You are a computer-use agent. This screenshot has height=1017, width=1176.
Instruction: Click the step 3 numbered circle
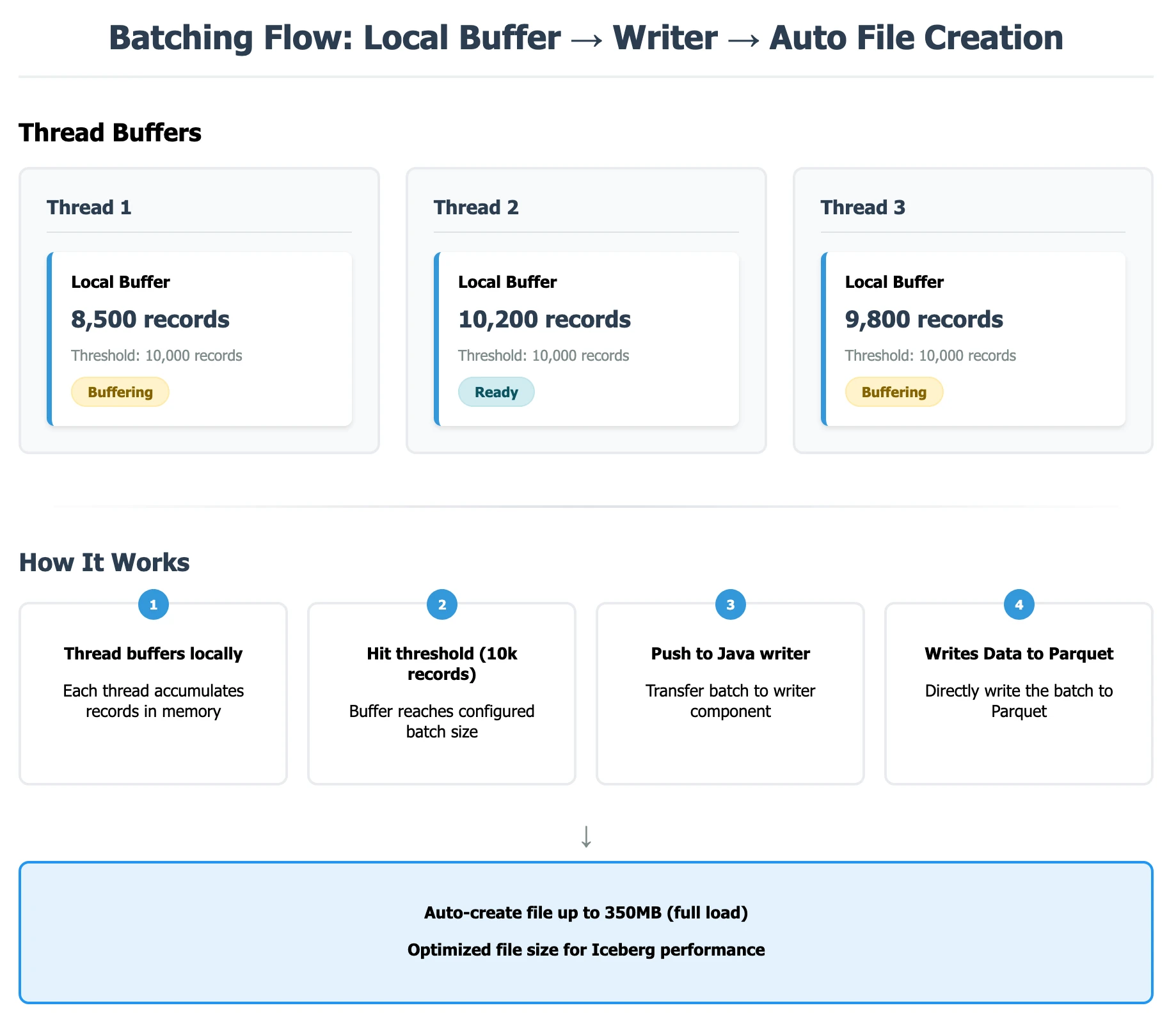729,604
